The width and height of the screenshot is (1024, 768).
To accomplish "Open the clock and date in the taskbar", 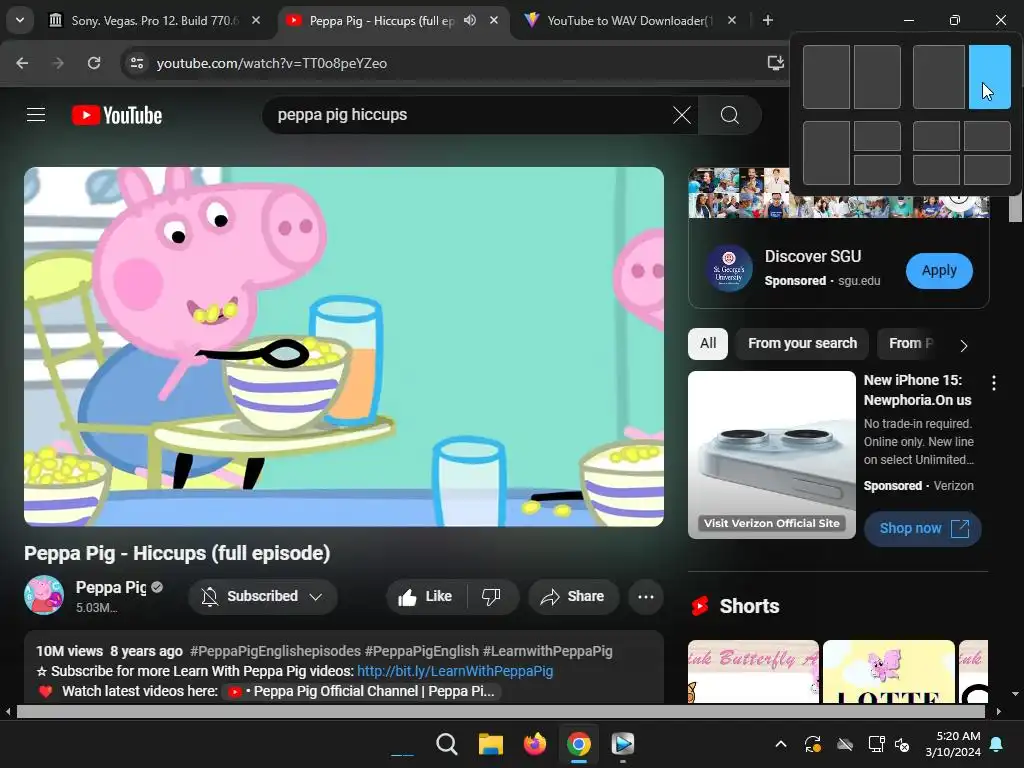I will click(x=953, y=744).
